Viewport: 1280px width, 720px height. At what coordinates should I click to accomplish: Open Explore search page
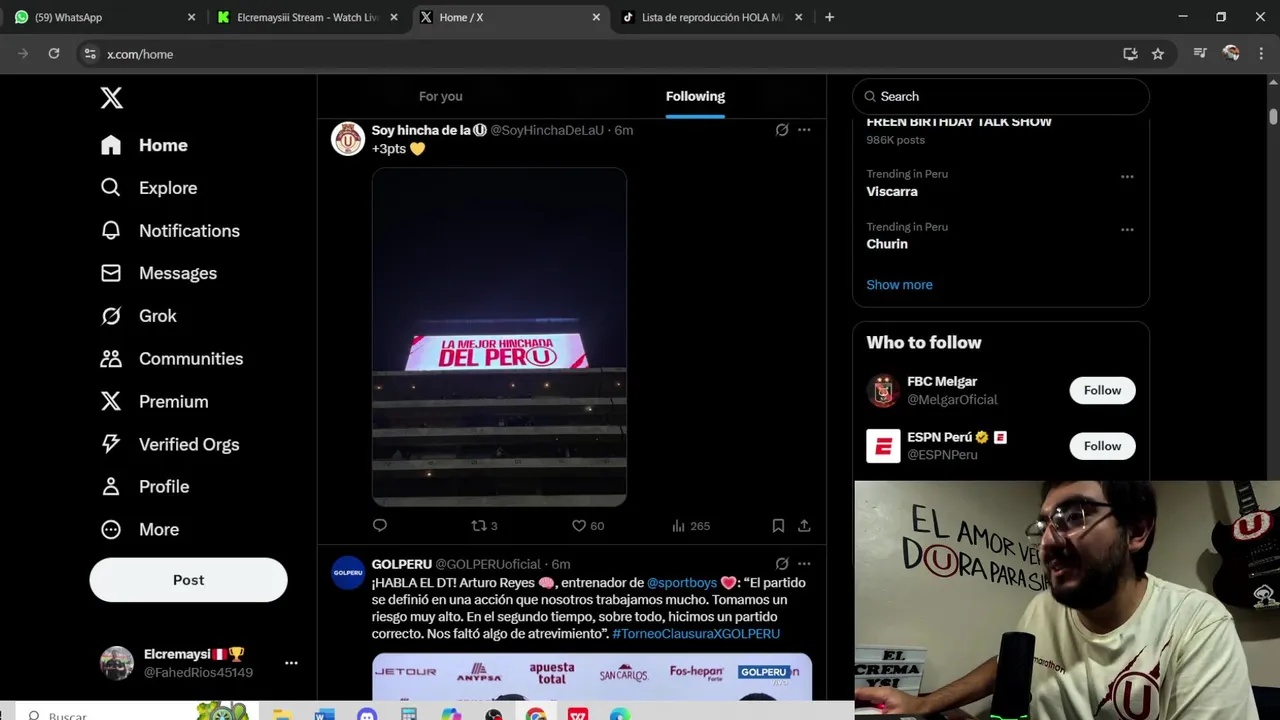[148, 188]
